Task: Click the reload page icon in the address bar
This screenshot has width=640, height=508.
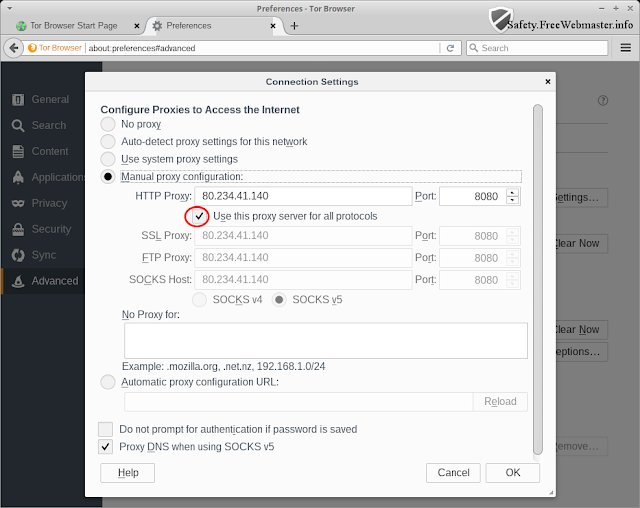Action: [450, 48]
